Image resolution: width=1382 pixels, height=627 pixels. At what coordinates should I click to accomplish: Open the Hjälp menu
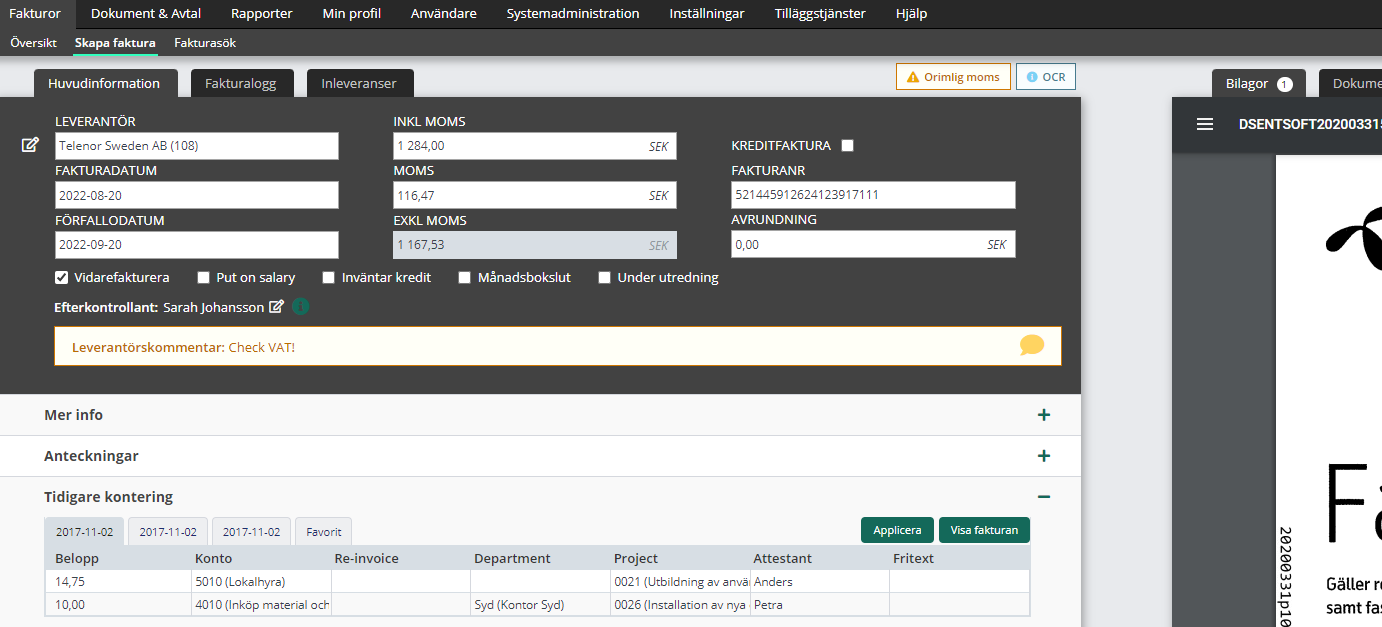click(911, 14)
